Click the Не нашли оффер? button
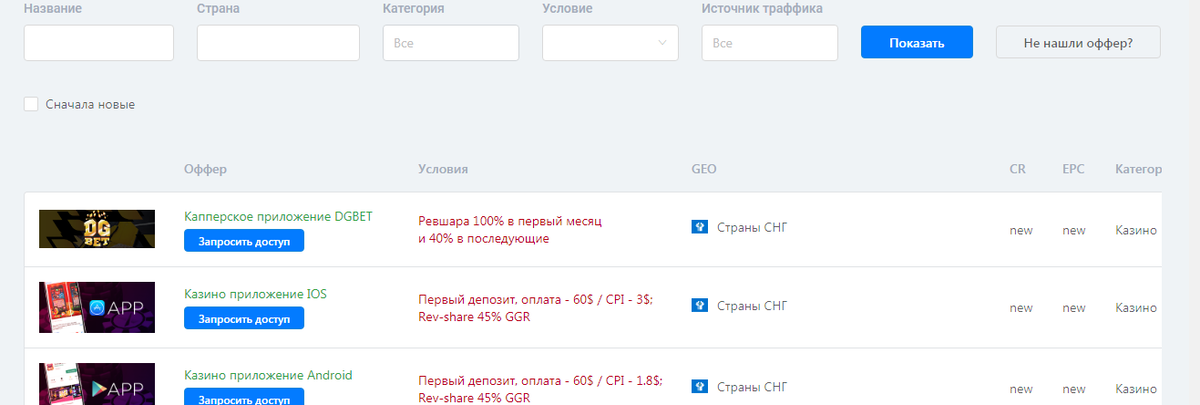The height and width of the screenshot is (405, 1200). pyautogui.click(x=1079, y=43)
